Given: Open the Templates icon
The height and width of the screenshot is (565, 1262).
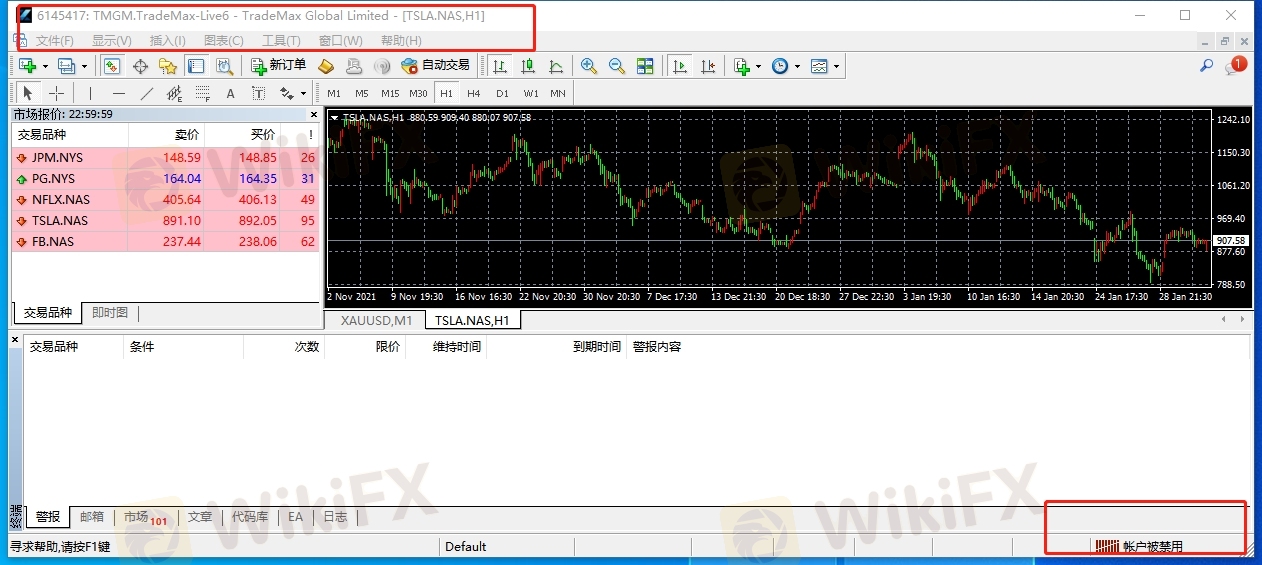Looking at the screenshot, I should point(819,66).
